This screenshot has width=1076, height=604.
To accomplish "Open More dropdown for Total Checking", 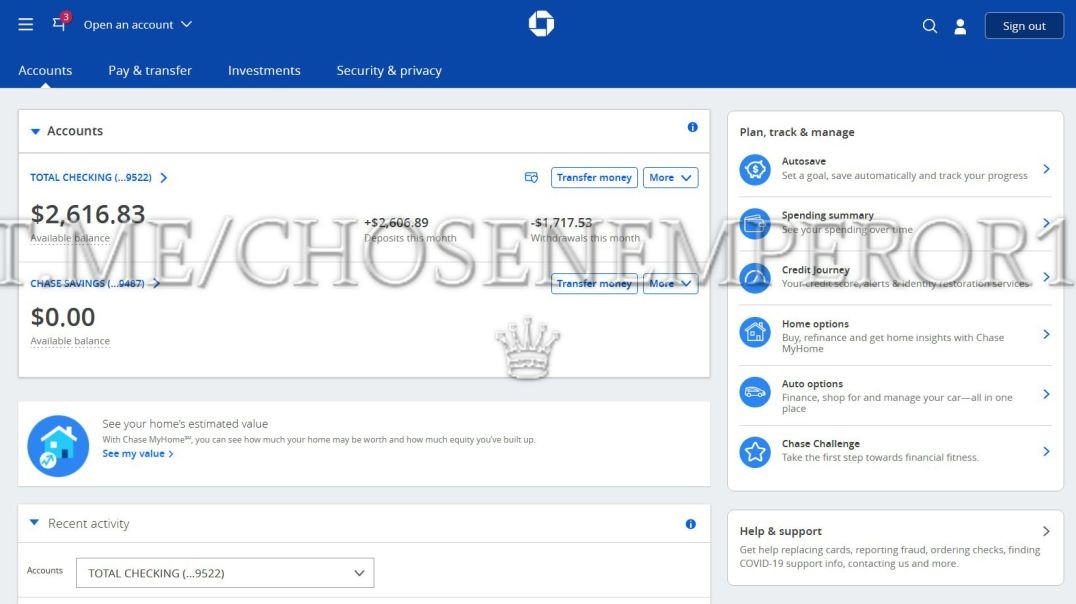I will pos(670,178).
